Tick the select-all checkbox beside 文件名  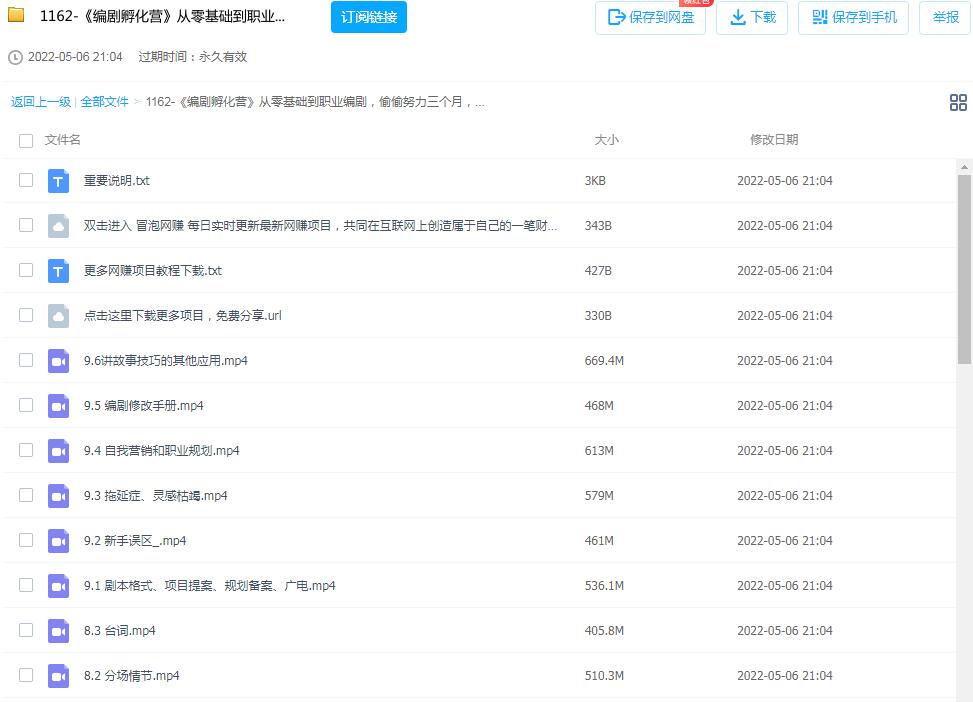pyautogui.click(x=26, y=140)
